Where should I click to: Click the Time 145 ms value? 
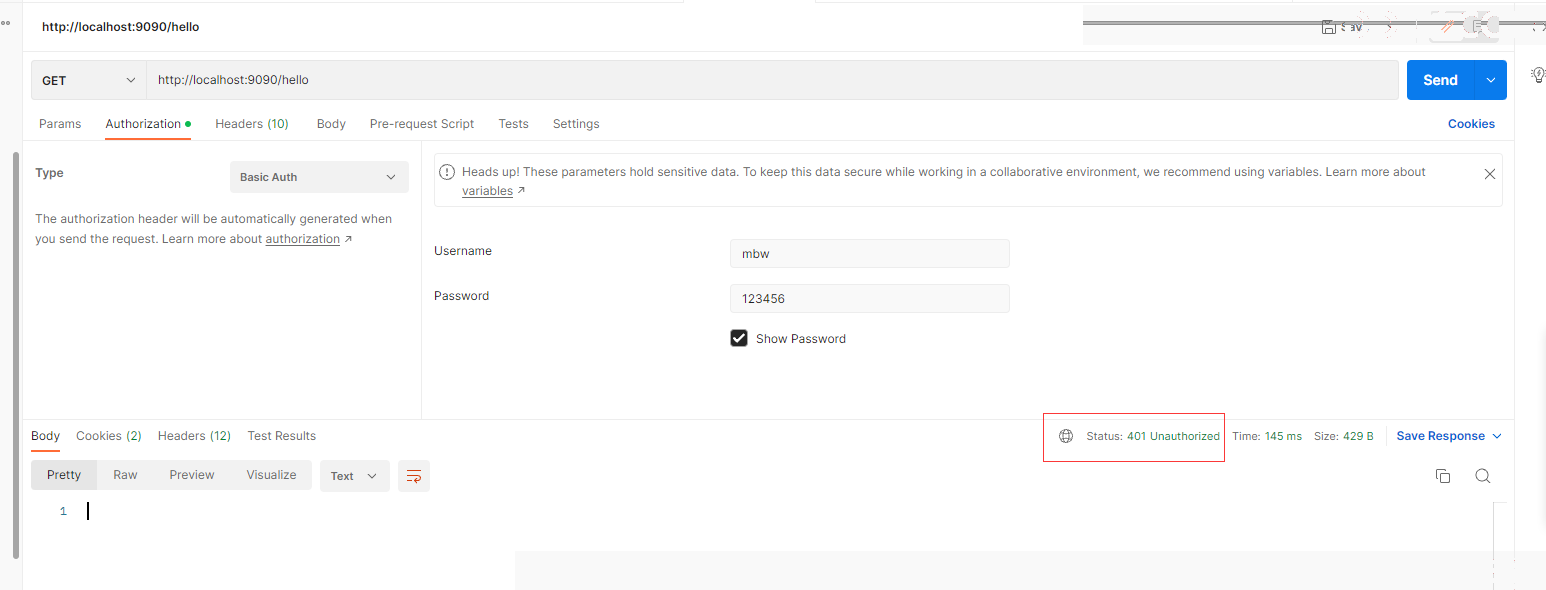click(1283, 436)
